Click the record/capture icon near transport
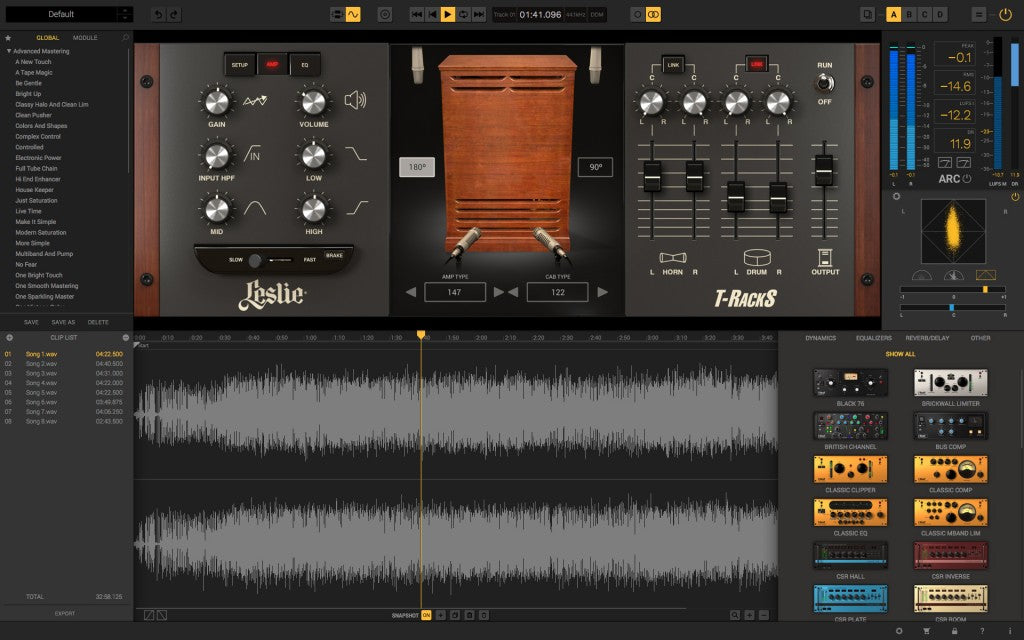The height and width of the screenshot is (640, 1024). pos(383,14)
